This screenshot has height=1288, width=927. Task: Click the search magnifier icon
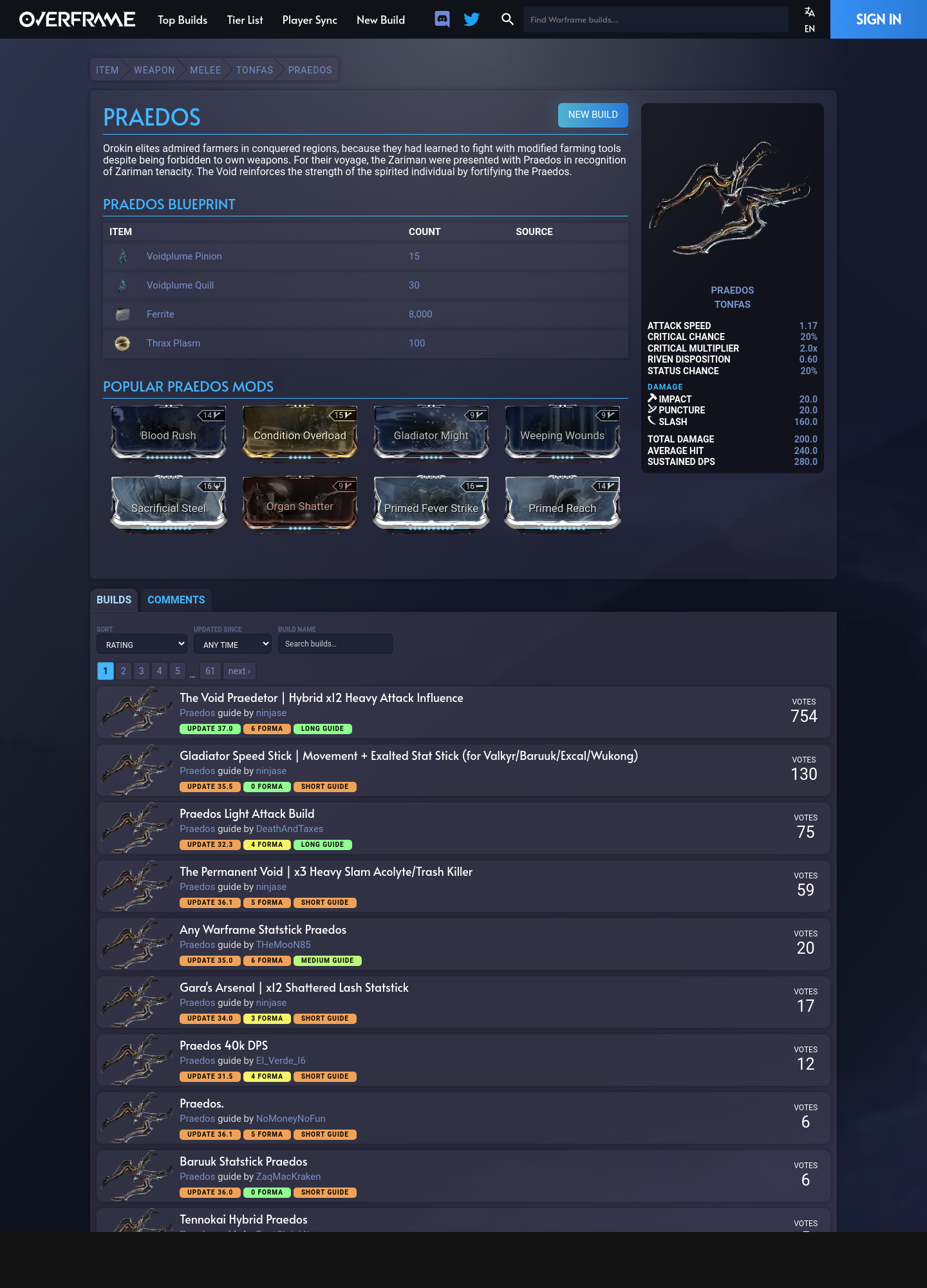[x=508, y=19]
